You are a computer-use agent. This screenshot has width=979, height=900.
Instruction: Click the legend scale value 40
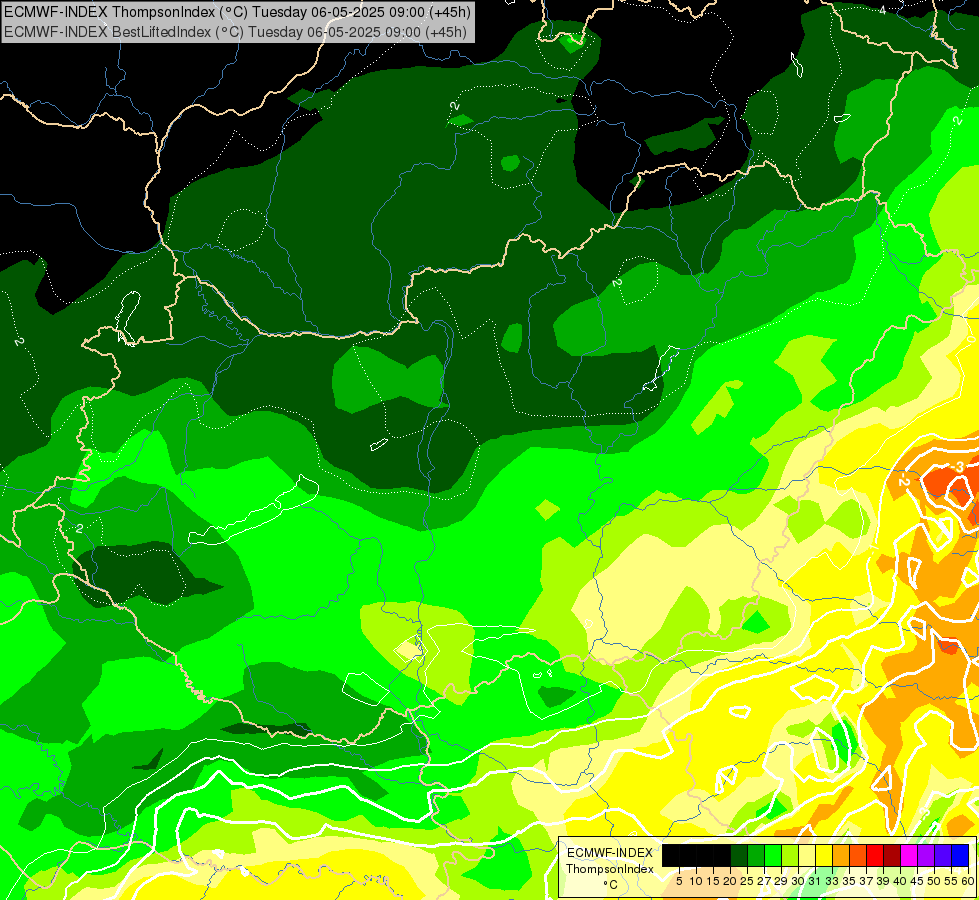coord(900,881)
